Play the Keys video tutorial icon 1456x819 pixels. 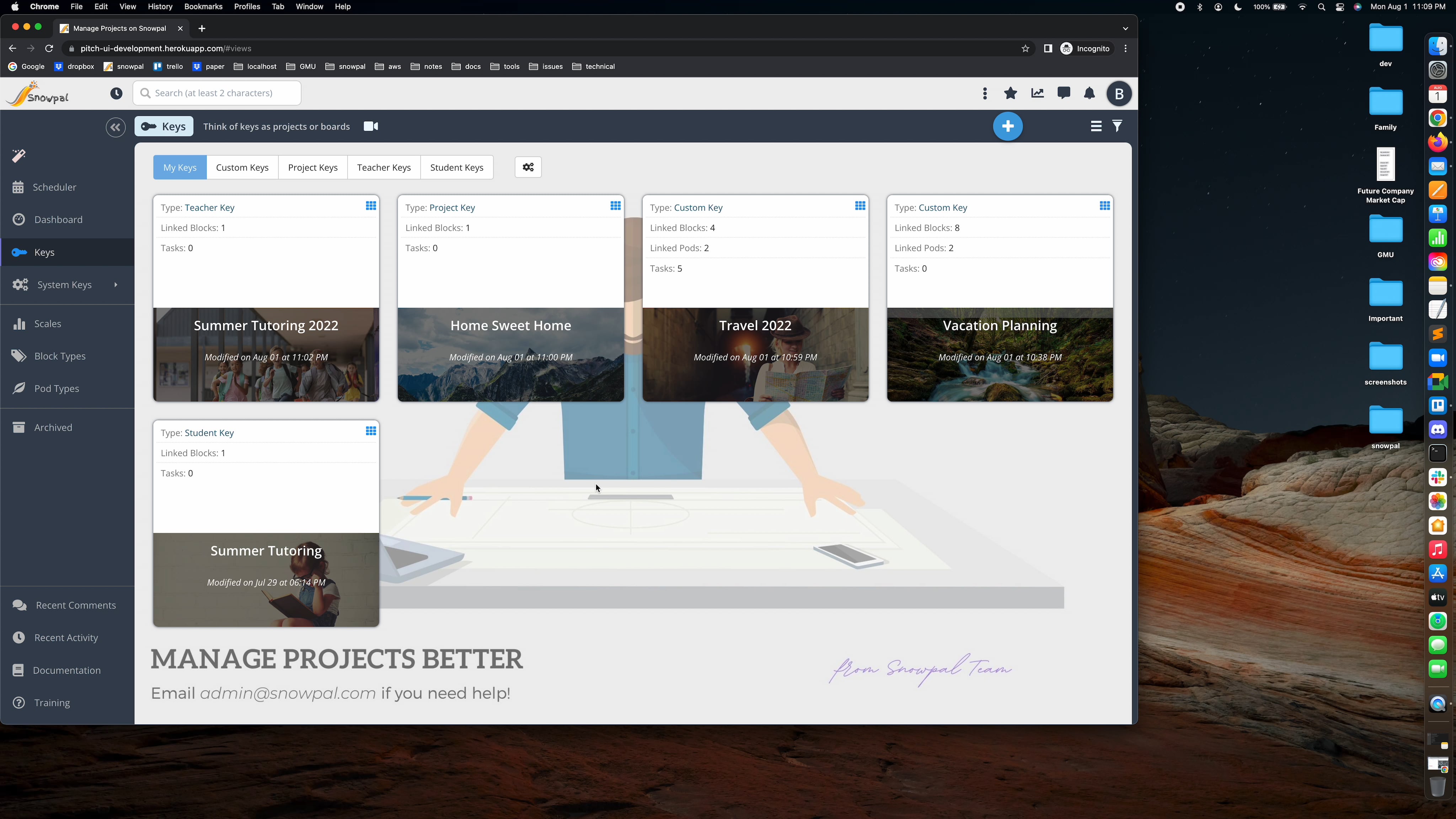click(371, 127)
